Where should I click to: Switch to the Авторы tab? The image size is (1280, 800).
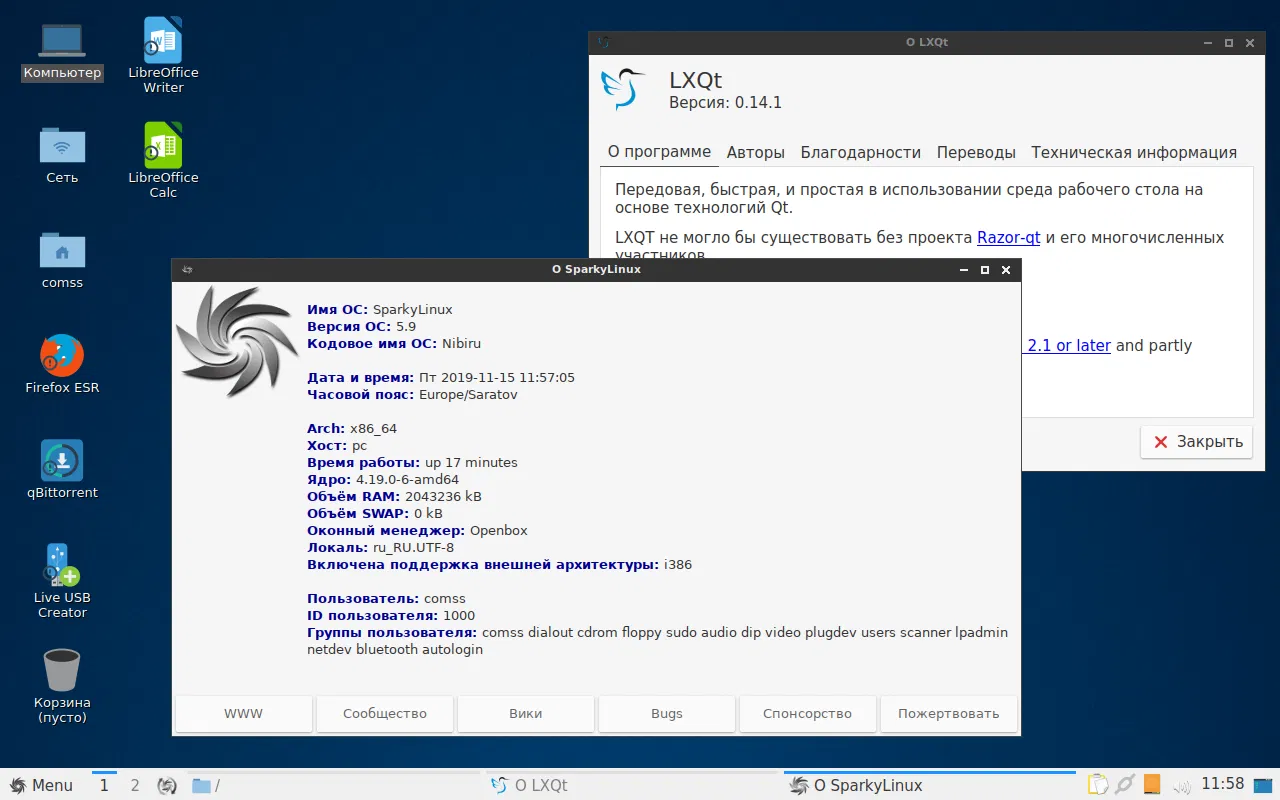coord(756,152)
